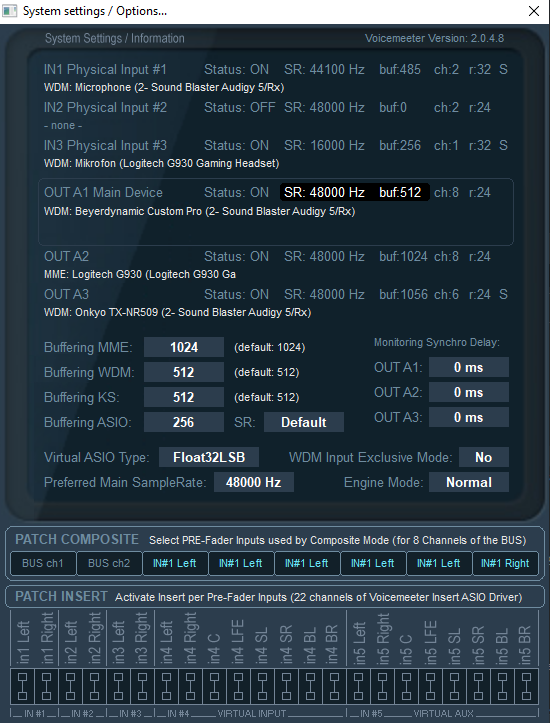The image size is (550, 723).
Task: Toggle insert switch for in3 Left
Action: (118, 687)
